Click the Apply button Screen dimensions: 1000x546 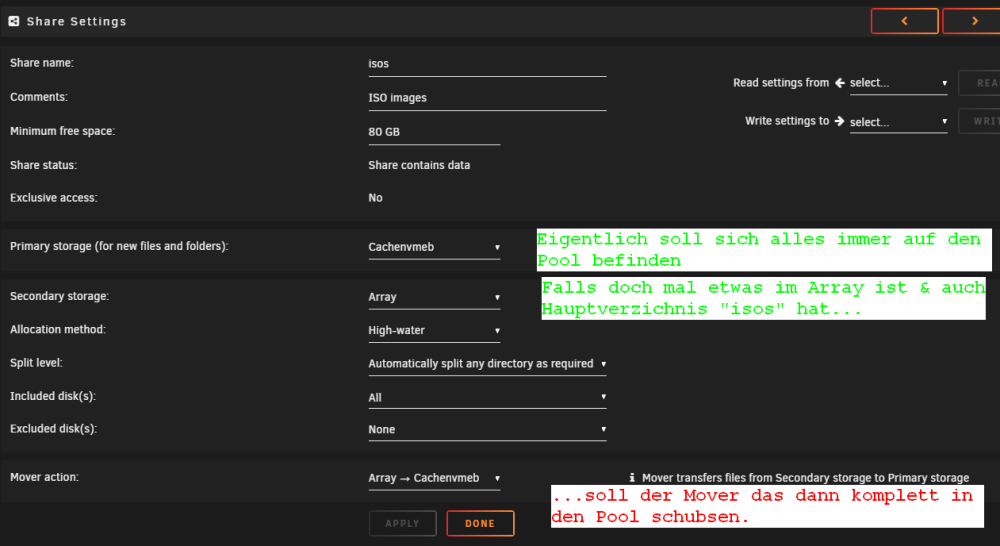pos(402,523)
